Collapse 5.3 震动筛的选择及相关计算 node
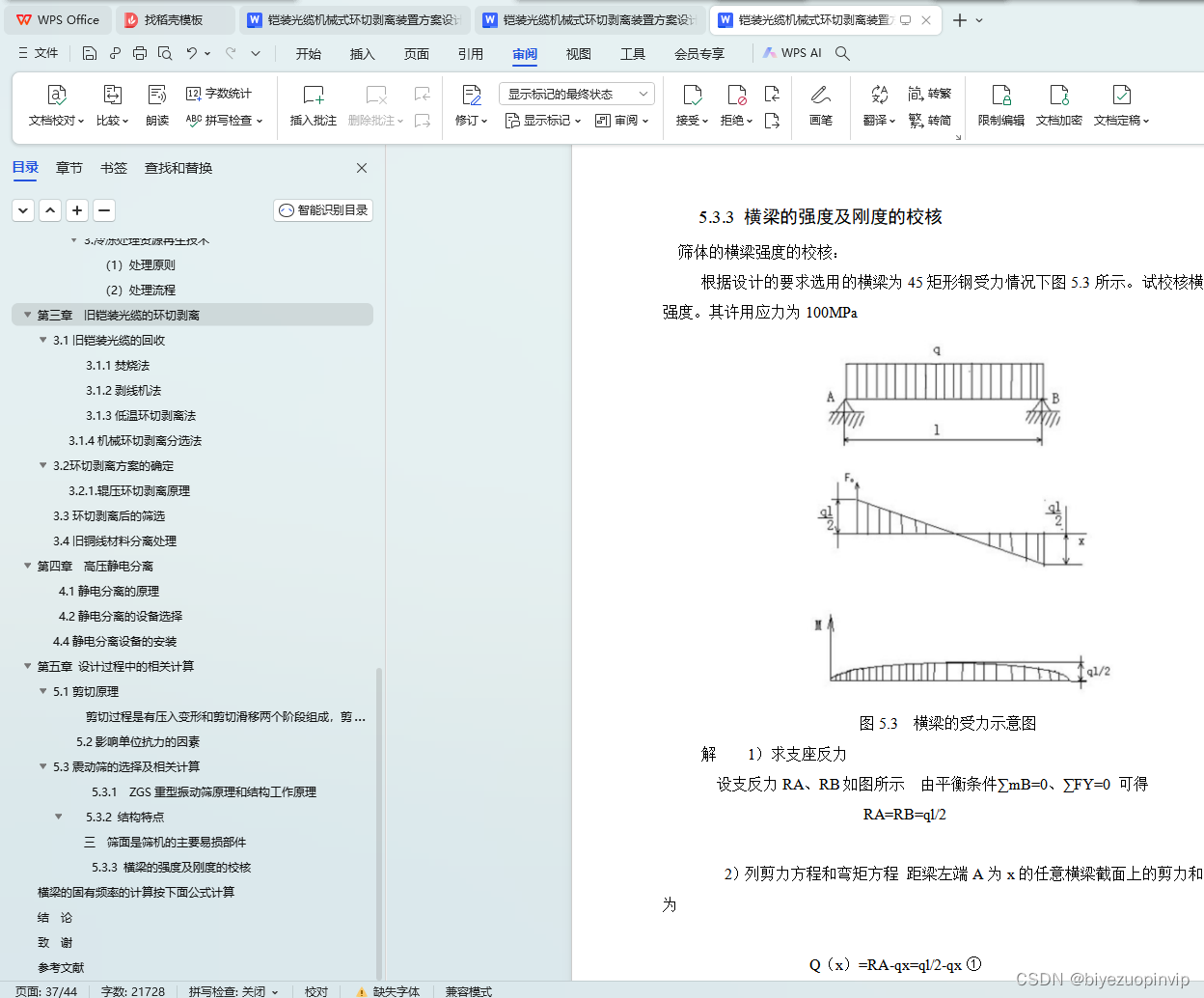Image resolution: width=1204 pixels, height=998 pixels. click(x=42, y=766)
